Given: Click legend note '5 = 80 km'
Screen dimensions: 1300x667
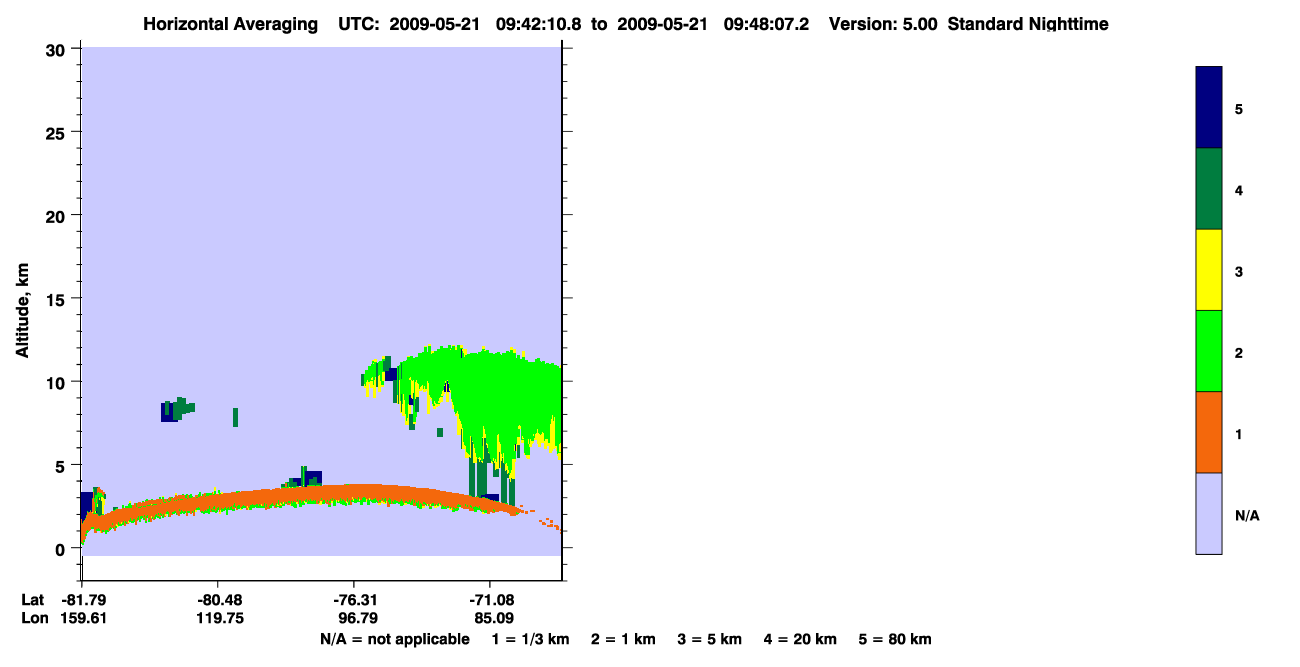Looking at the screenshot, I should [895, 639].
